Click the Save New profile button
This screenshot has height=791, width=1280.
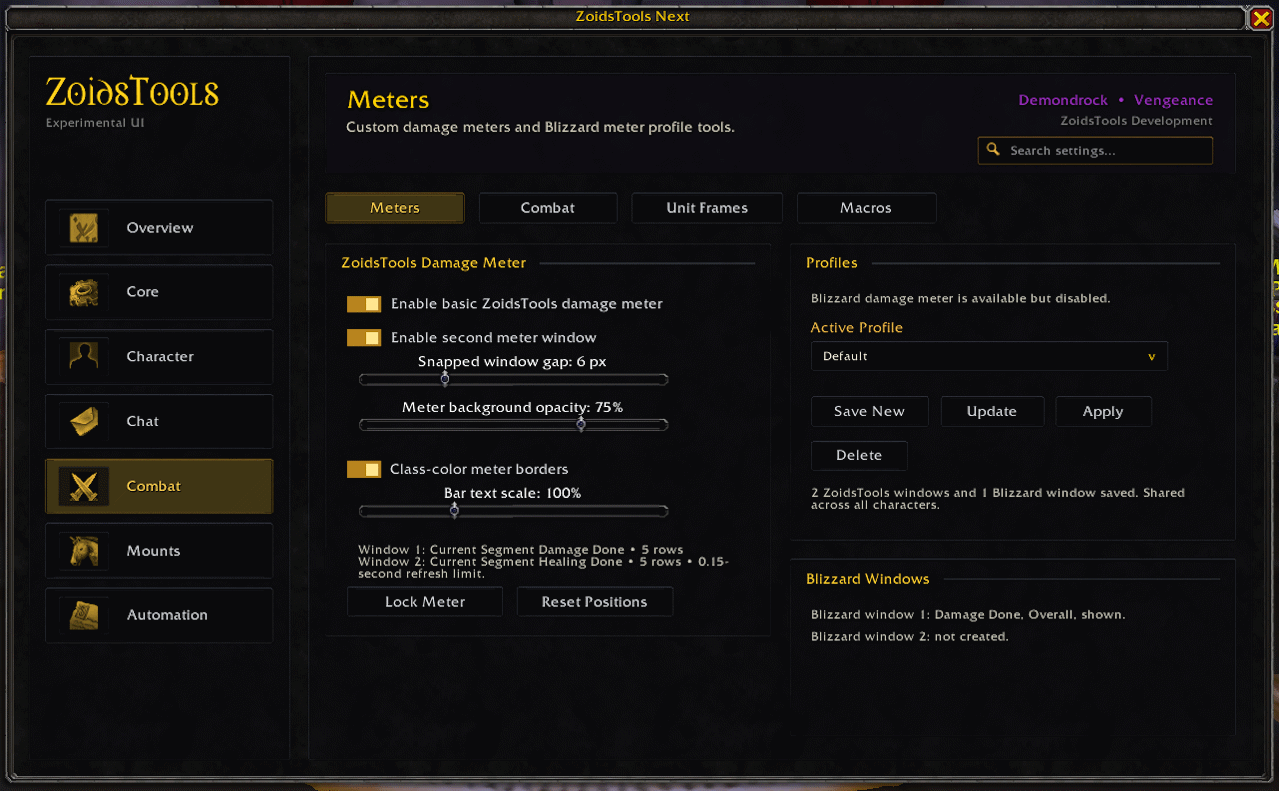pyautogui.click(x=869, y=411)
